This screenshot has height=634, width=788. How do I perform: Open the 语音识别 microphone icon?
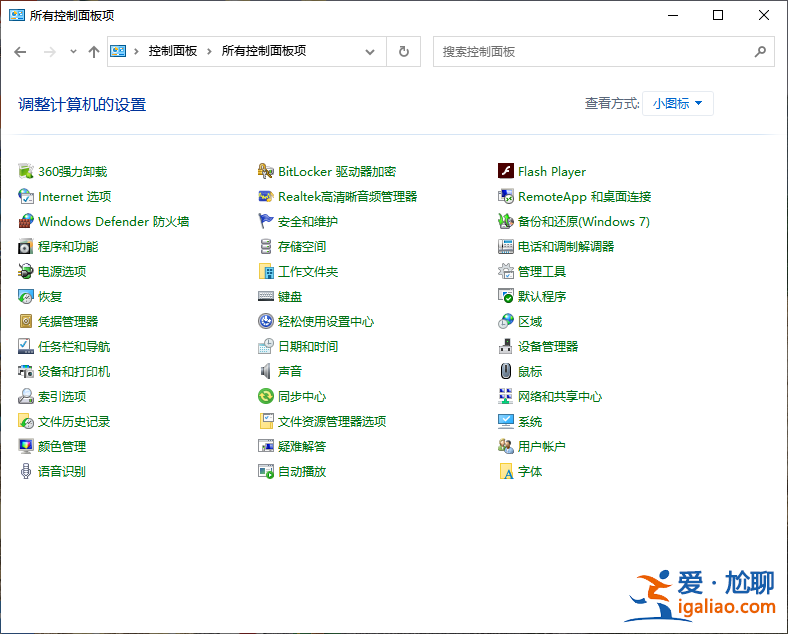coord(26,471)
